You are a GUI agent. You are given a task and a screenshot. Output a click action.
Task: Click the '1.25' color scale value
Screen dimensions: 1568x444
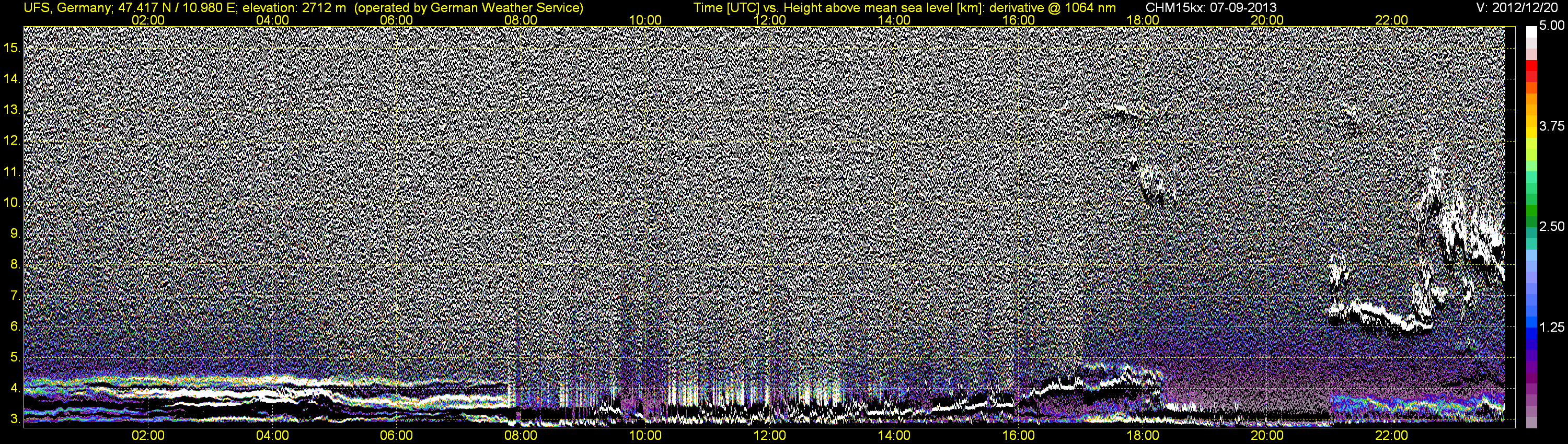pos(1552,327)
